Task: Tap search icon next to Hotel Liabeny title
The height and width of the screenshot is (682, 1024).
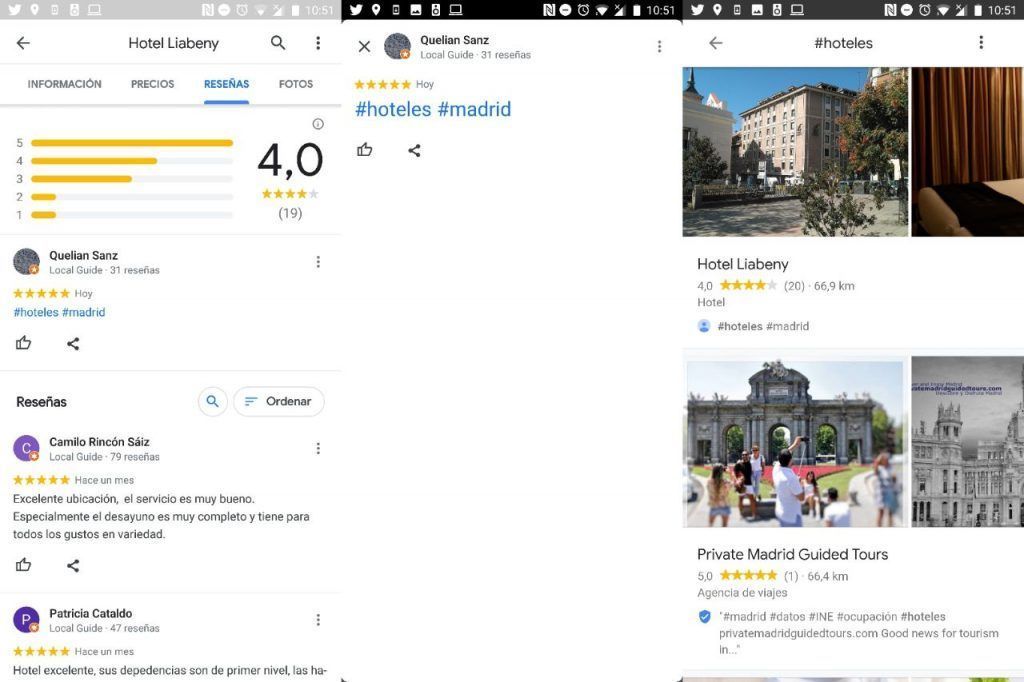Action: (x=278, y=43)
